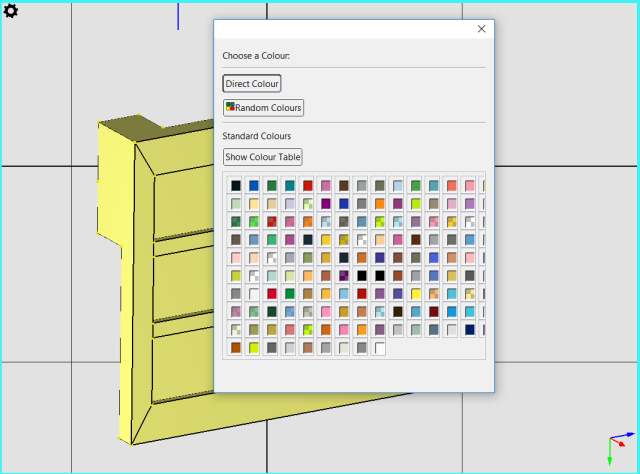Select the pale blue swatch in the top row
640x474 pixels.
tap(398, 186)
